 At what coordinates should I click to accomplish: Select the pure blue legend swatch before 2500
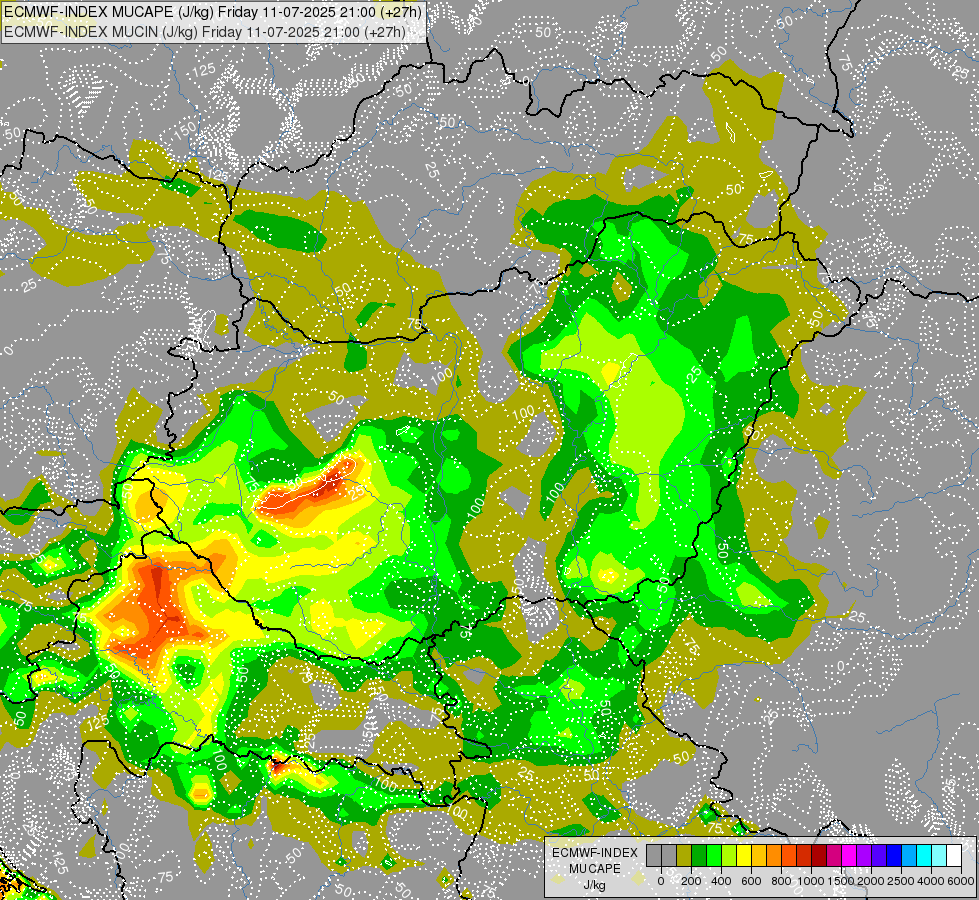pos(894,856)
